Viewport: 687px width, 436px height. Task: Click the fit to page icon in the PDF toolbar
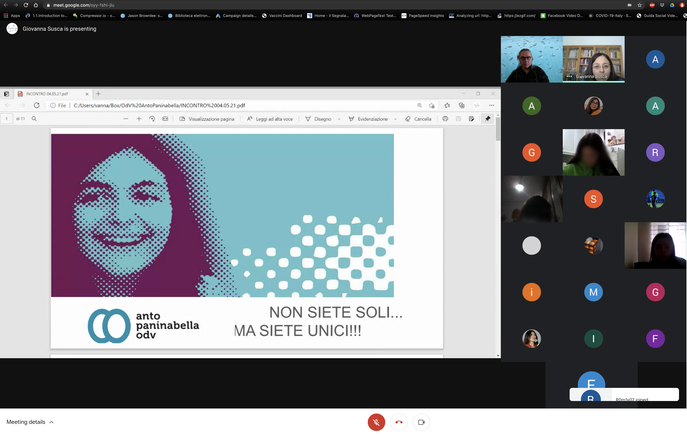pos(165,119)
